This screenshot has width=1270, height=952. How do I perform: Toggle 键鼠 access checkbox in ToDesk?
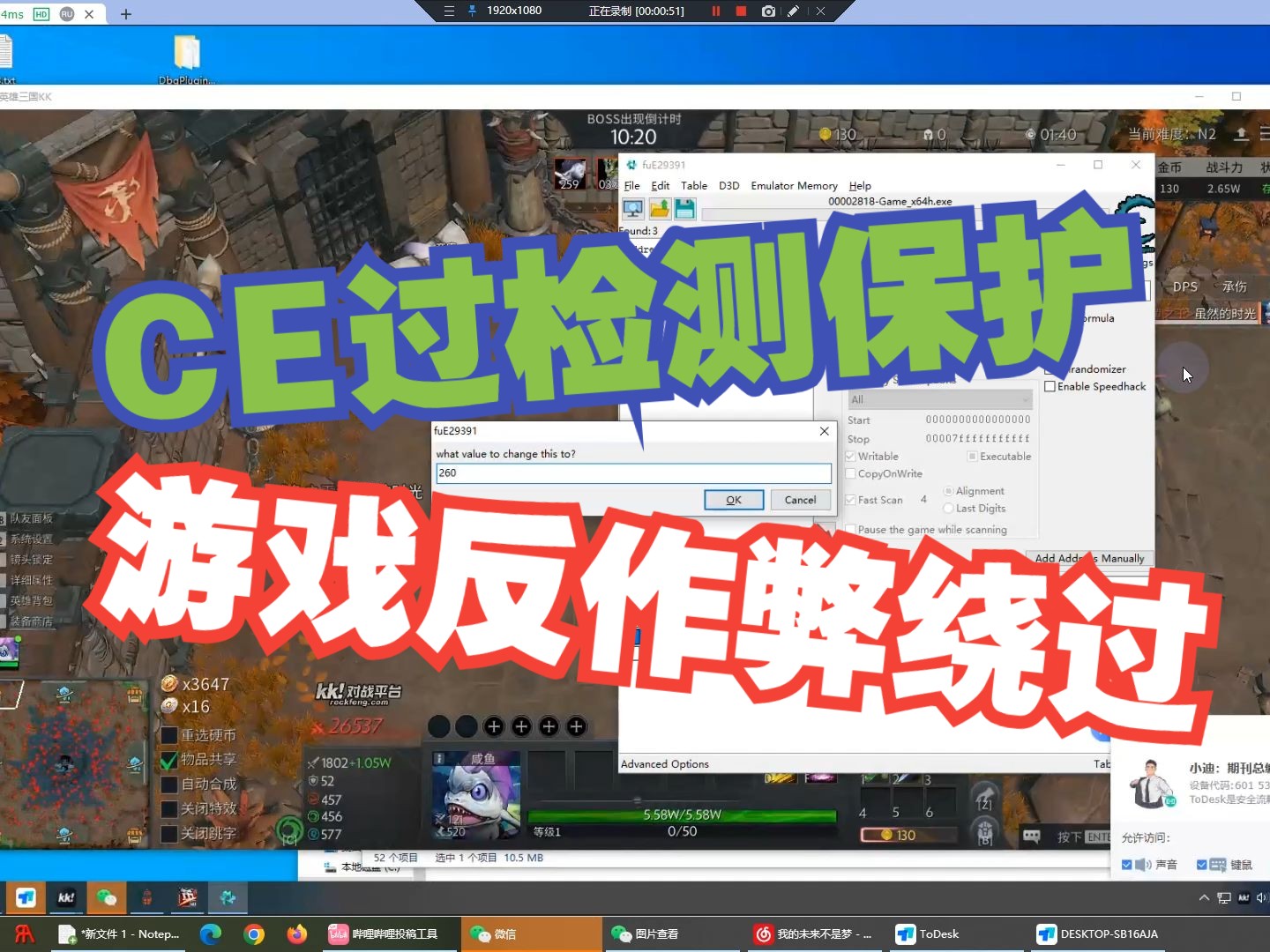pyautogui.click(x=1201, y=865)
